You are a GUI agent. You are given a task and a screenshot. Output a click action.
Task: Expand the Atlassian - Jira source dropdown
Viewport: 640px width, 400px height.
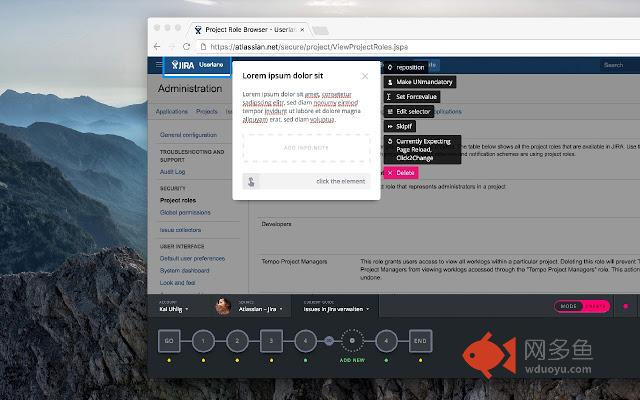point(260,309)
